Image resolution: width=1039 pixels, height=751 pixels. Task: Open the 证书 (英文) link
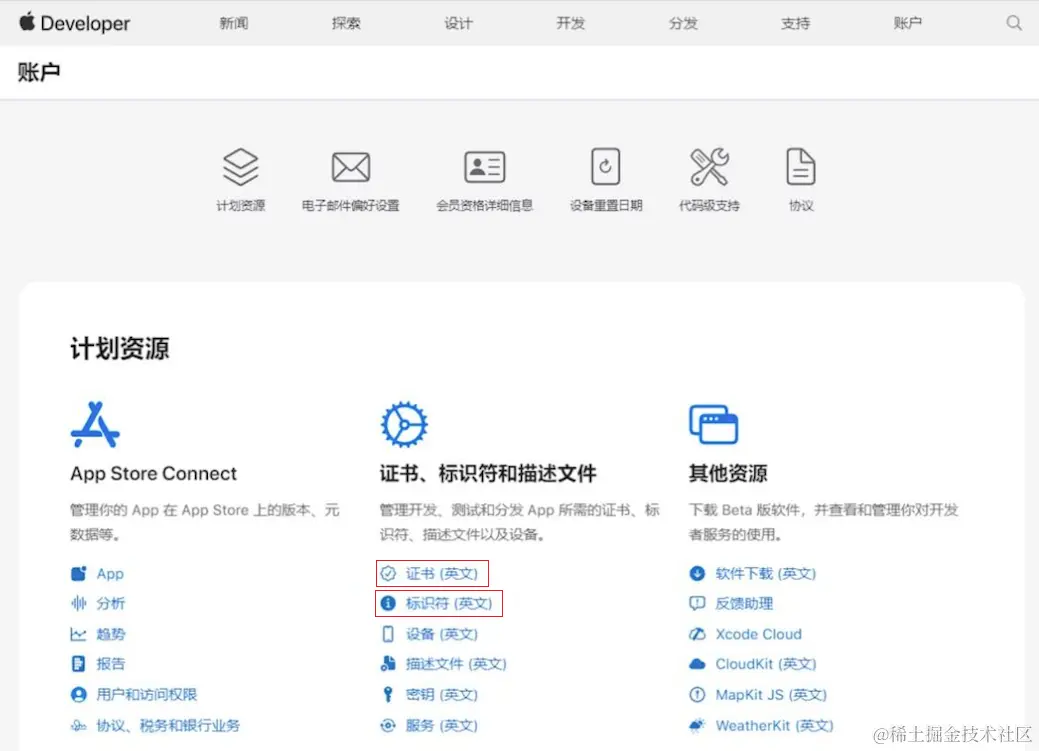pyautogui.click(x=442, y=573)
